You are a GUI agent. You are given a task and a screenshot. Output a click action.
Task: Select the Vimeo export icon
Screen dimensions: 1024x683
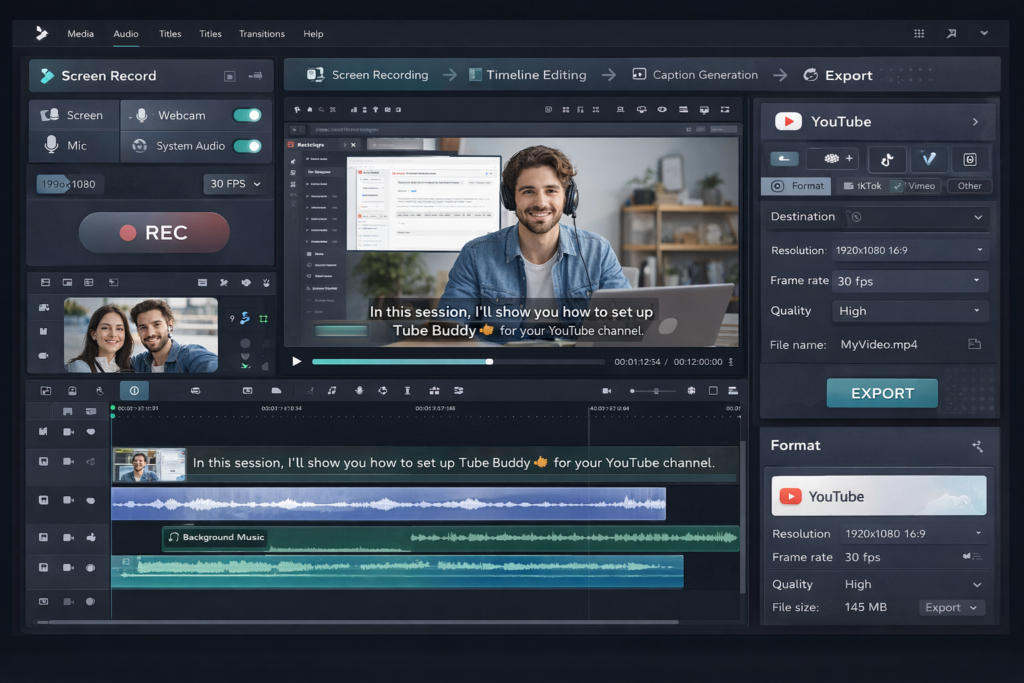930,160
